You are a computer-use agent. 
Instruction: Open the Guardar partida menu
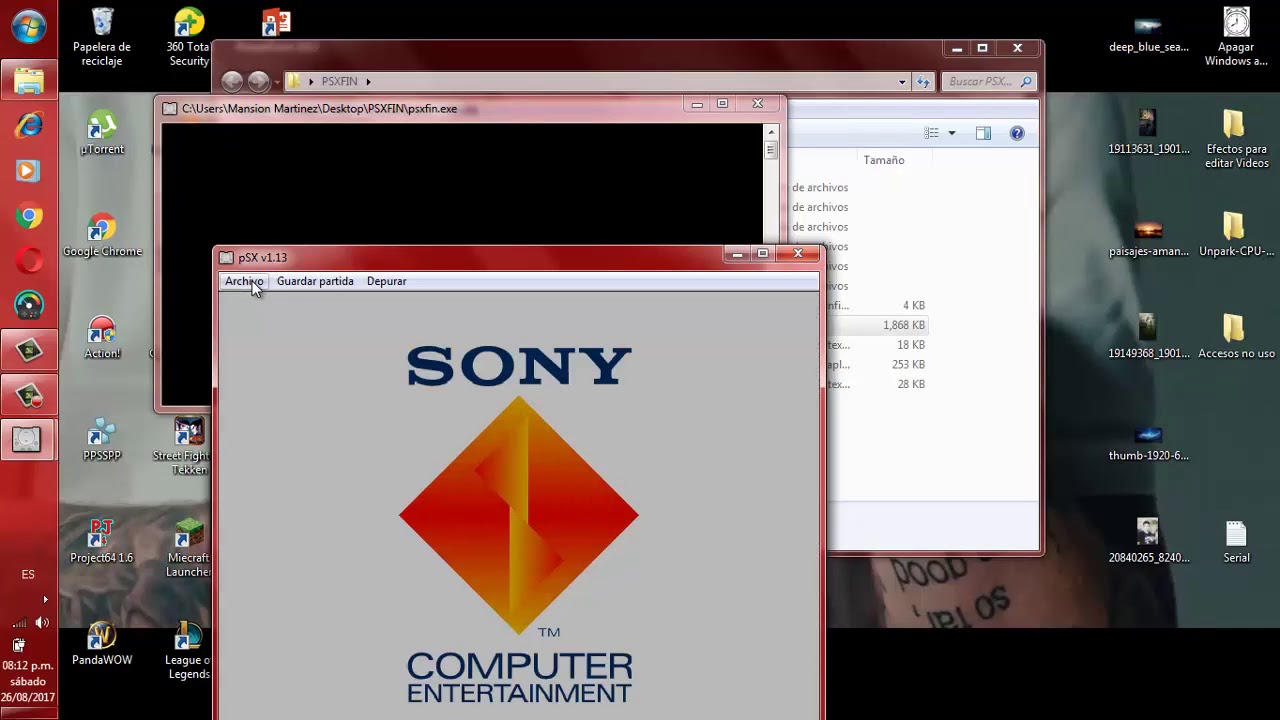315,281
